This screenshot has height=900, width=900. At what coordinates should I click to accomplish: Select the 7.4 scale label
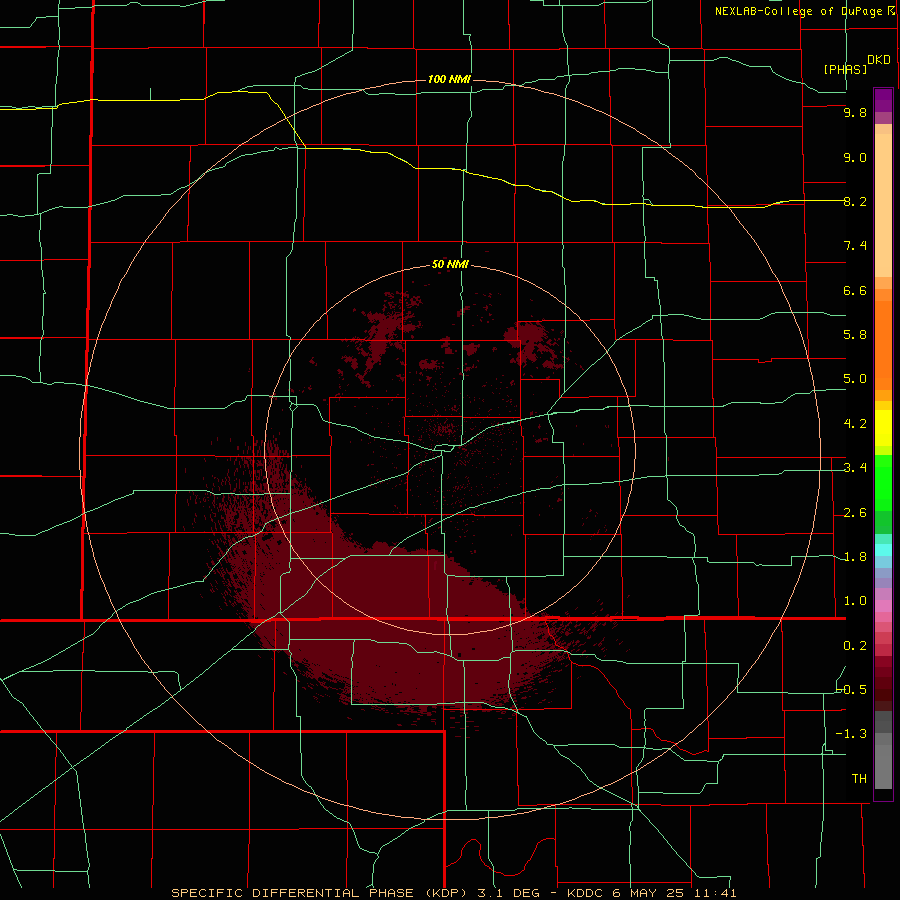point(855,246)
